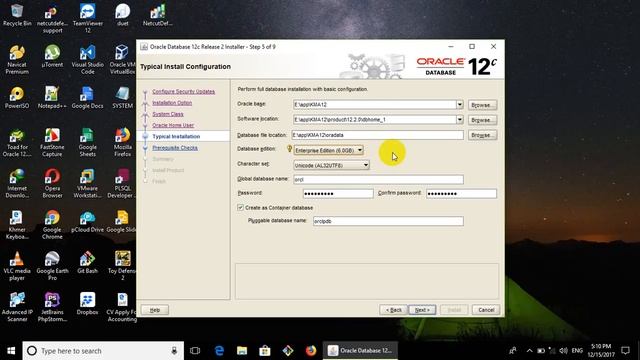Click the Pluggable database name field
This screenshot has height=360, width=640.
pyautogui.click(x=388, y=221)
